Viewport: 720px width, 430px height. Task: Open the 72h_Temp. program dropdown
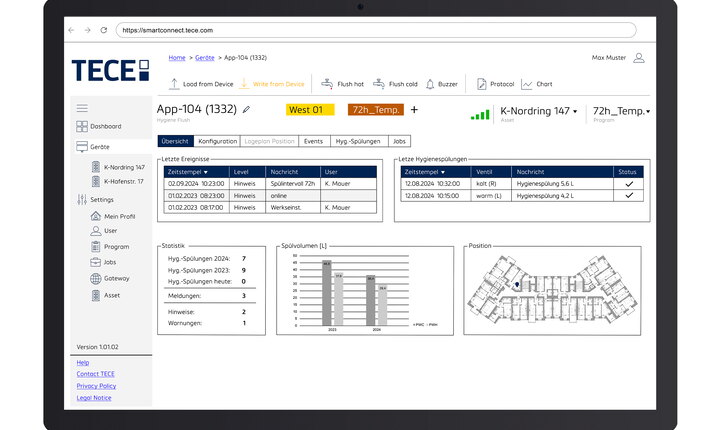[x=648, y=112]
